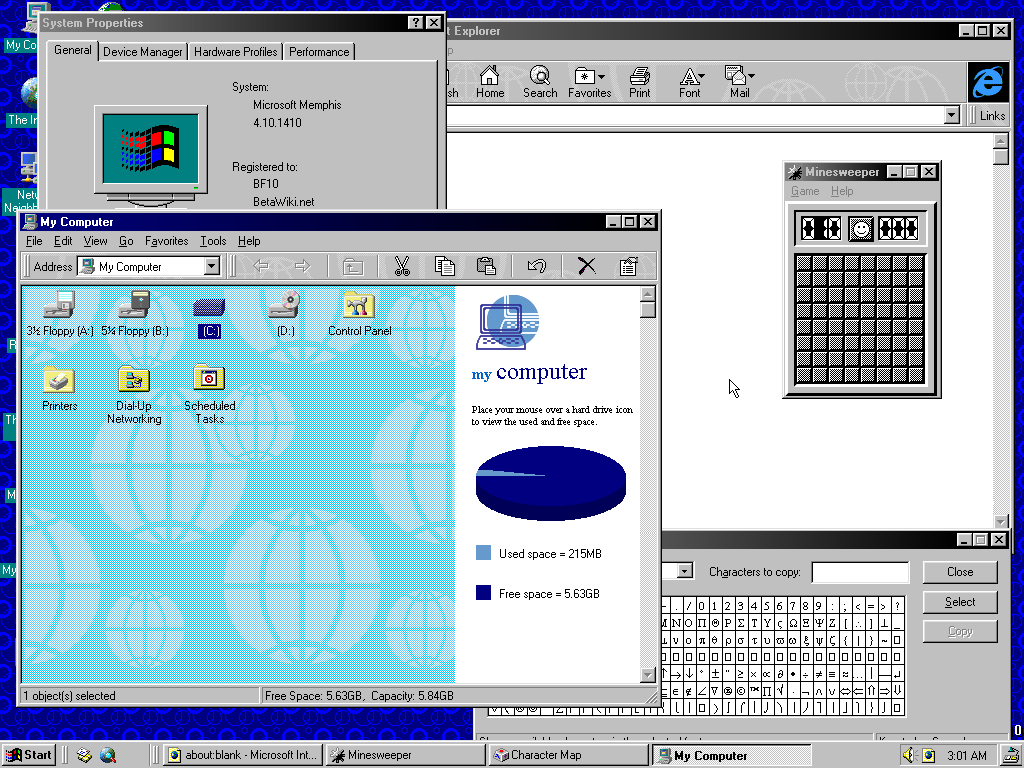Open the Edit menu in My Computer
1024x768 pixels.
(63, 241)
